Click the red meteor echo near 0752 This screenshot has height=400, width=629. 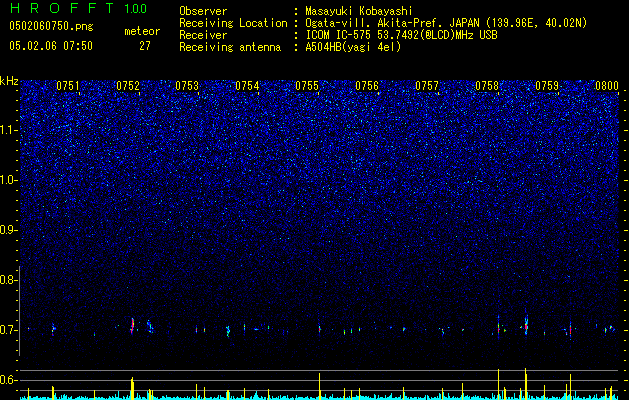132,325
